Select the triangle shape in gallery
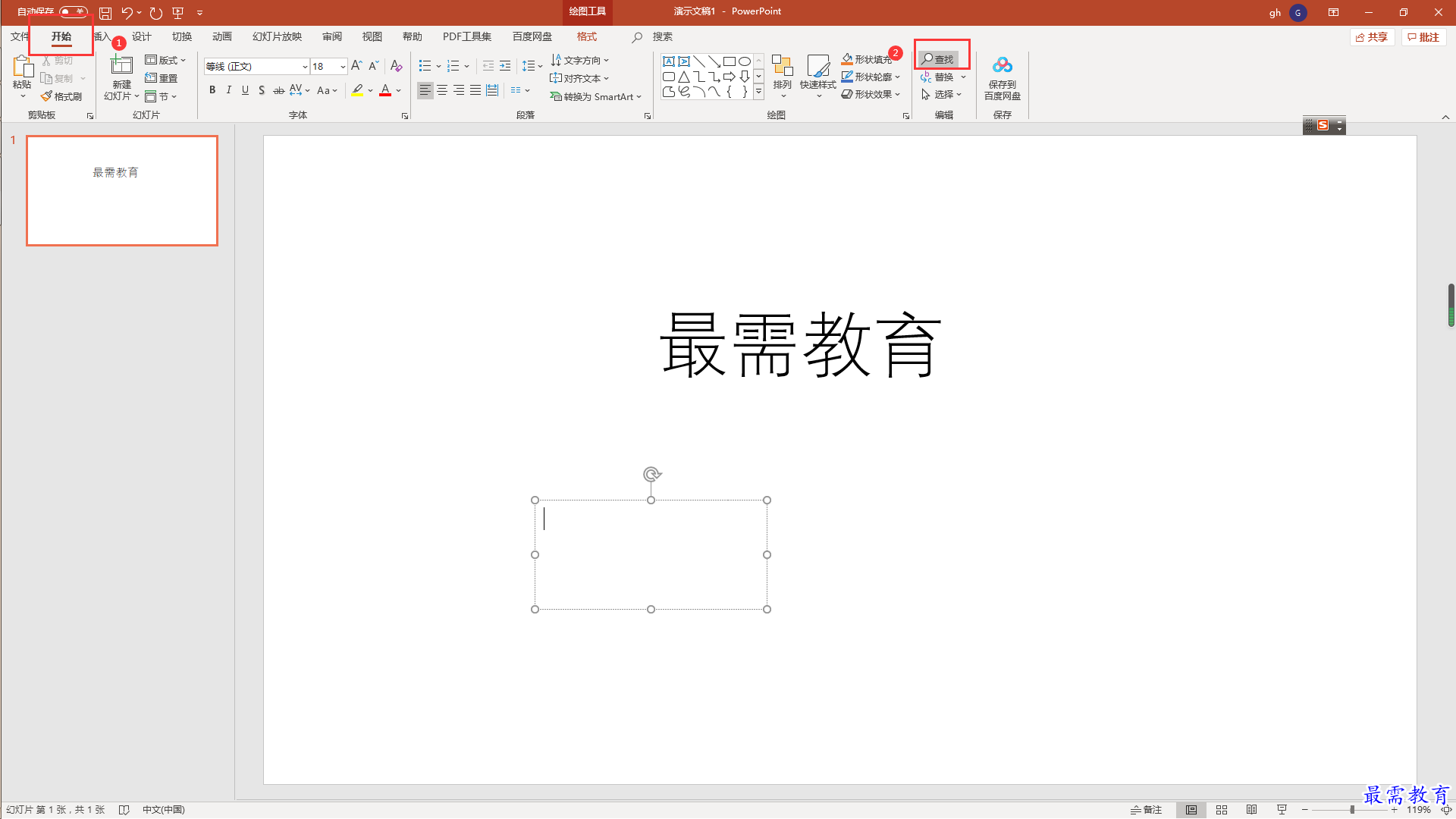This screenshot has height=819, width=1456. tap(684, 77)
